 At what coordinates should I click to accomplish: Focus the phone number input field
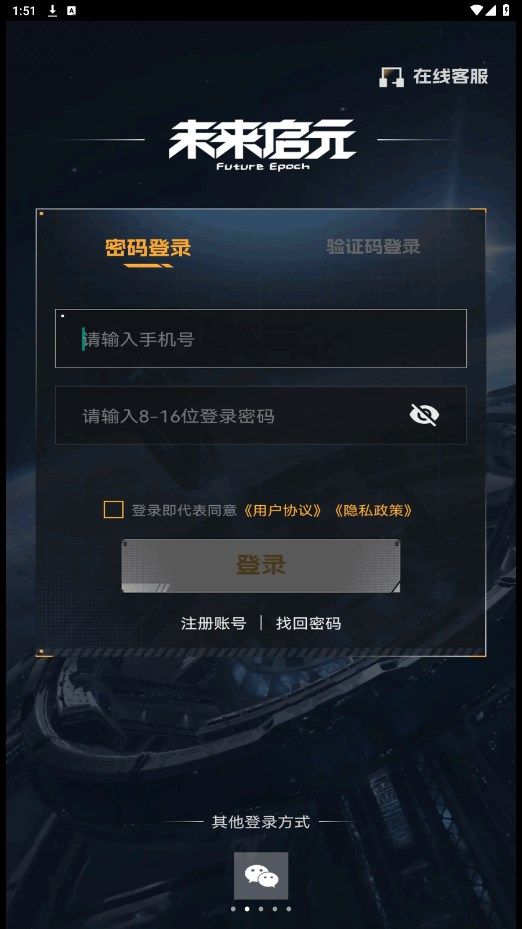pos(261,338)
